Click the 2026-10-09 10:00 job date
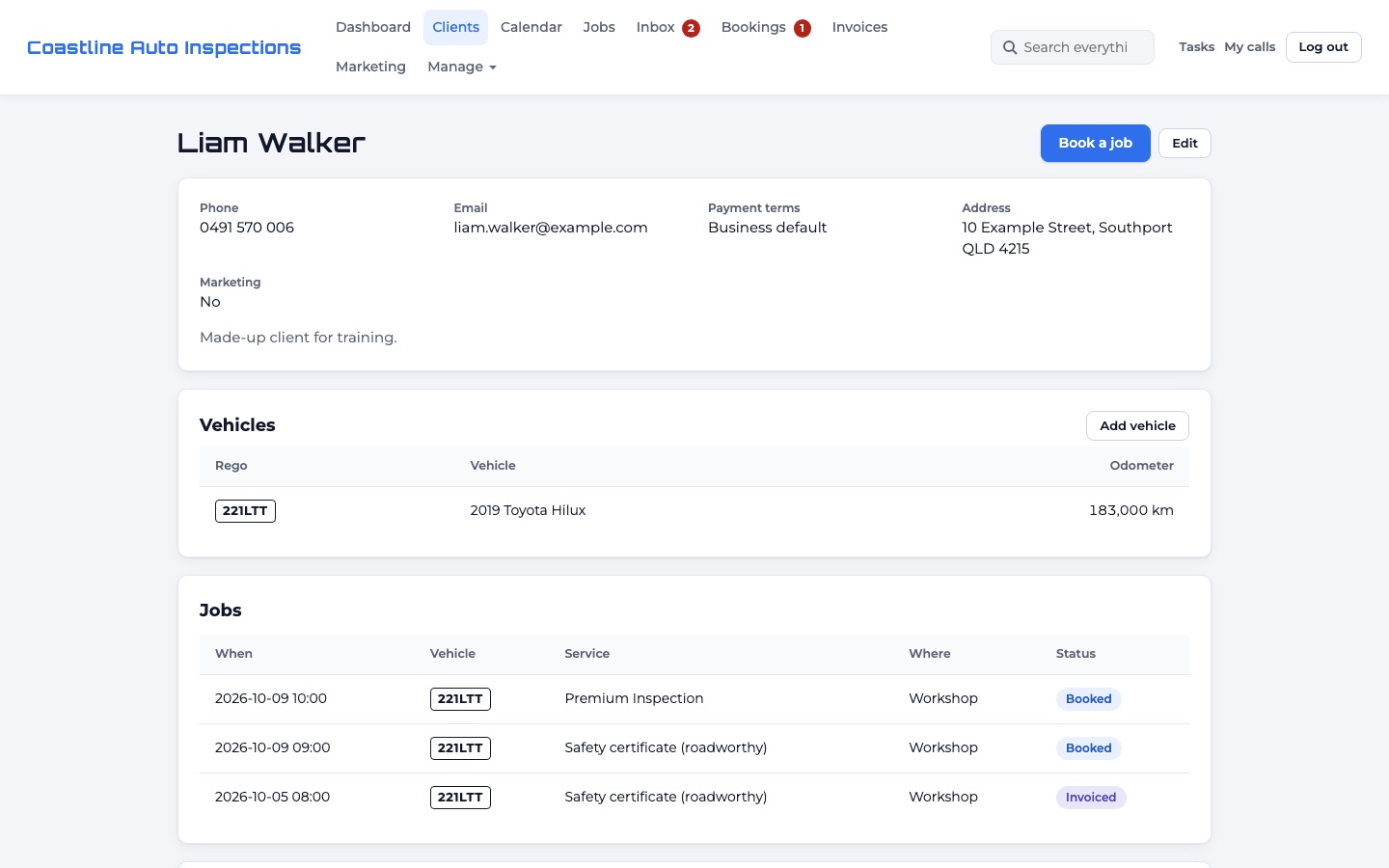The height and width of the screenshot is (868, 1389). click(271, 698)
